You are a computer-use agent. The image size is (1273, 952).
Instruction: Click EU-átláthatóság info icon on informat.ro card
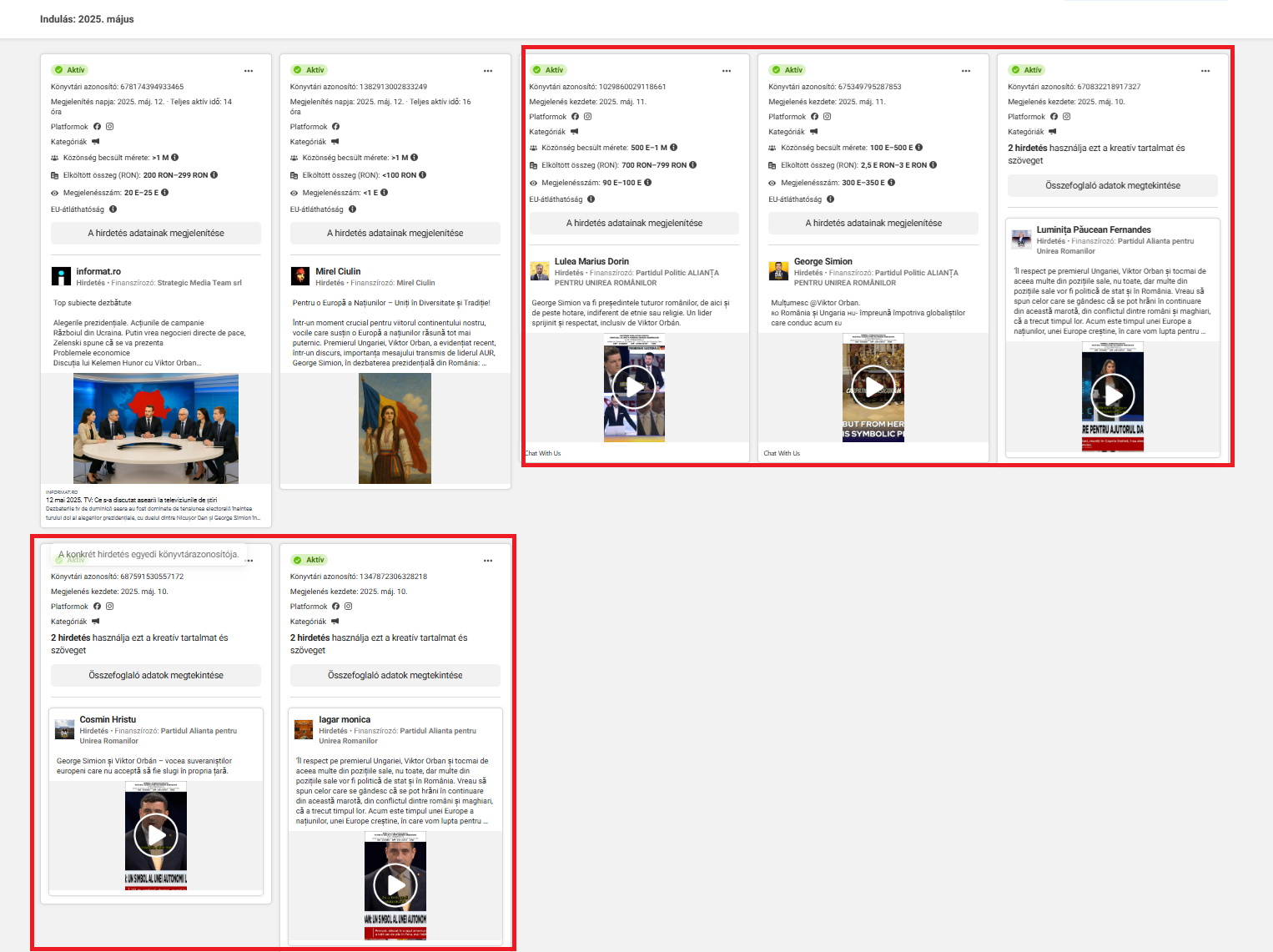[113, 209]
